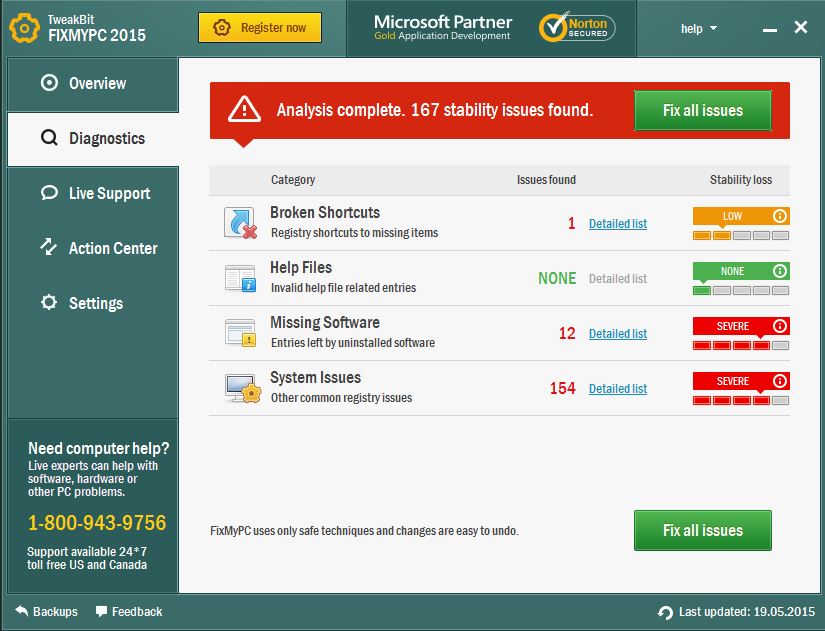The height and width of the screenshot is (631, 825).
Task: Click the Missing Software category icon
Action: tap(240, 333)
